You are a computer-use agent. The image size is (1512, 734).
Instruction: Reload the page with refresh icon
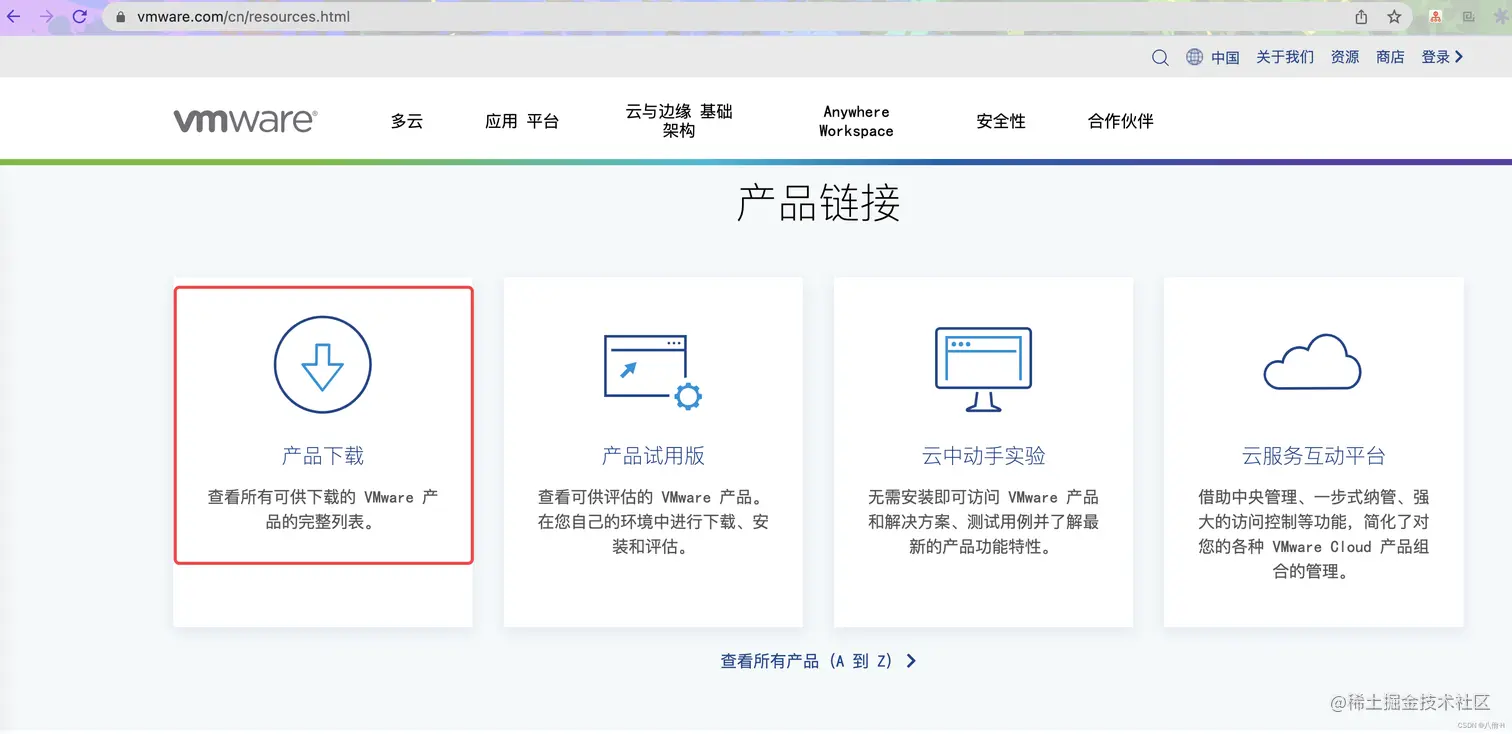(x=80, y=17)
